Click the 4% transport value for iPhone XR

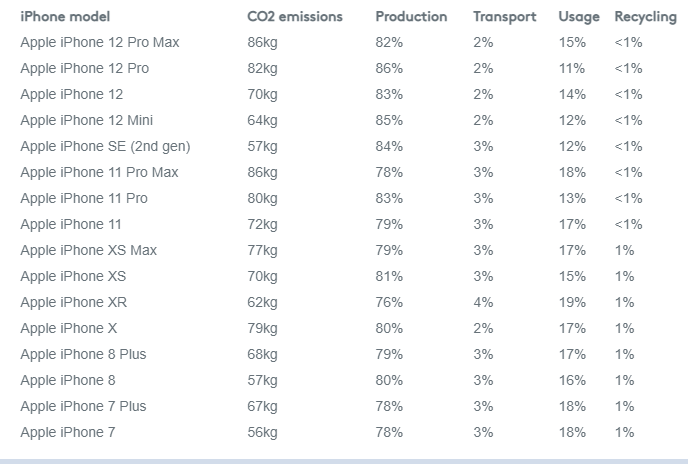pos(483,302)
